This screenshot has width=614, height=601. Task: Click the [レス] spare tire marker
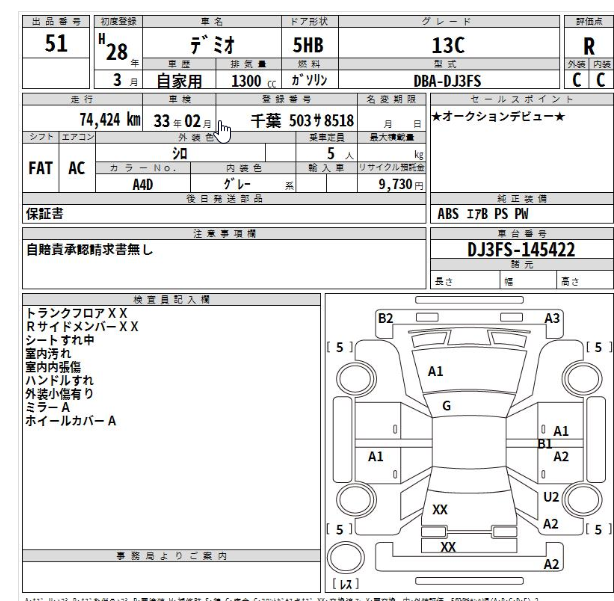point(344,582)
